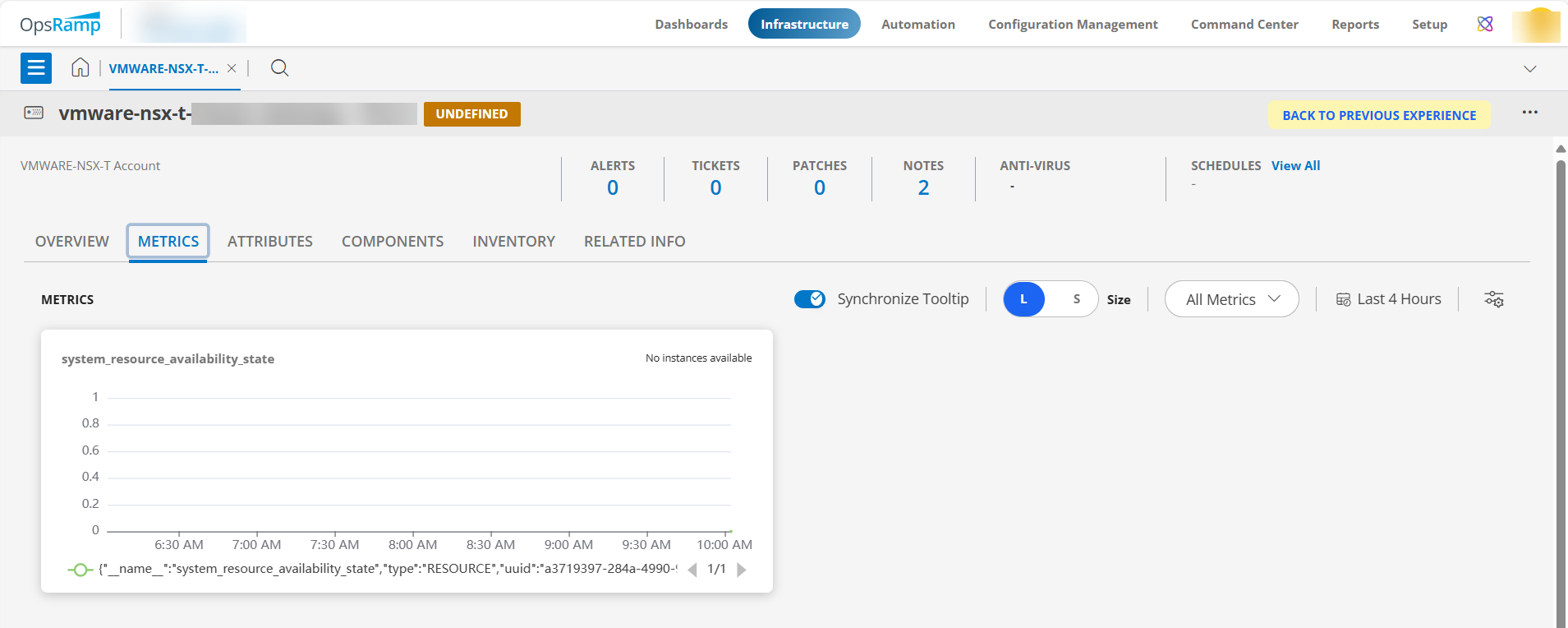Close the VMWARE-NSX-T tab

[232, 69]
